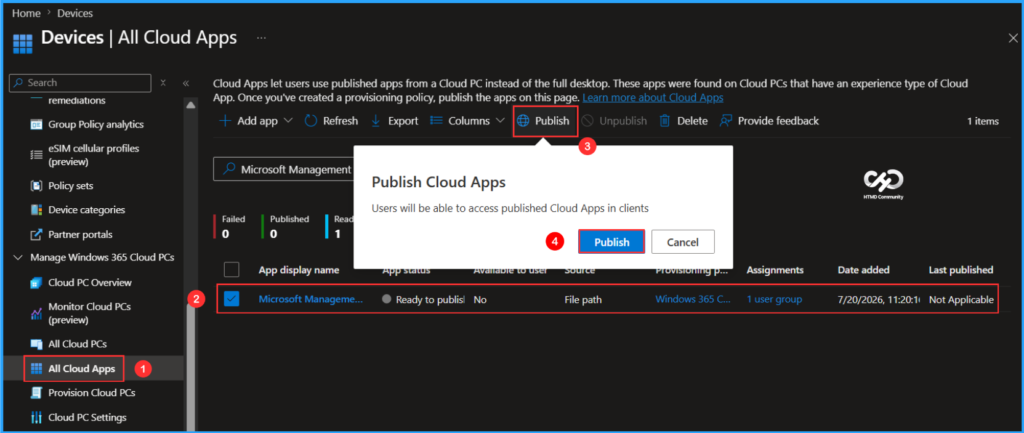Click the Provide feedback icon
This screenshot has width=1024, height=433.
726,121
